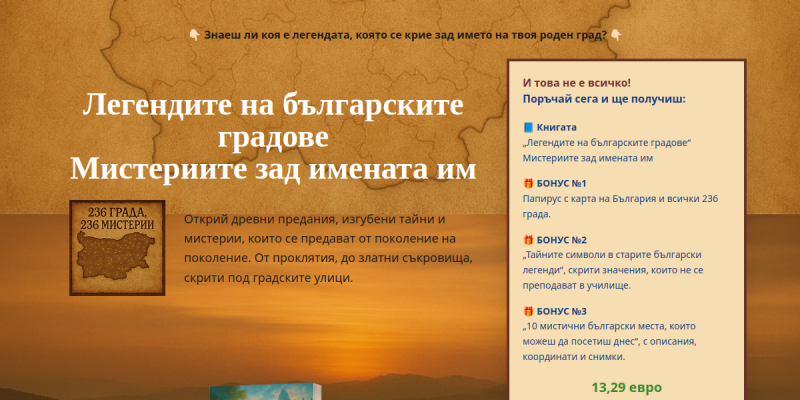Screen dimensions: 800x400
Task: Click the gift icon beside 'БОНУС №1'
Action: pyautogui.click(x=528, y=184)
